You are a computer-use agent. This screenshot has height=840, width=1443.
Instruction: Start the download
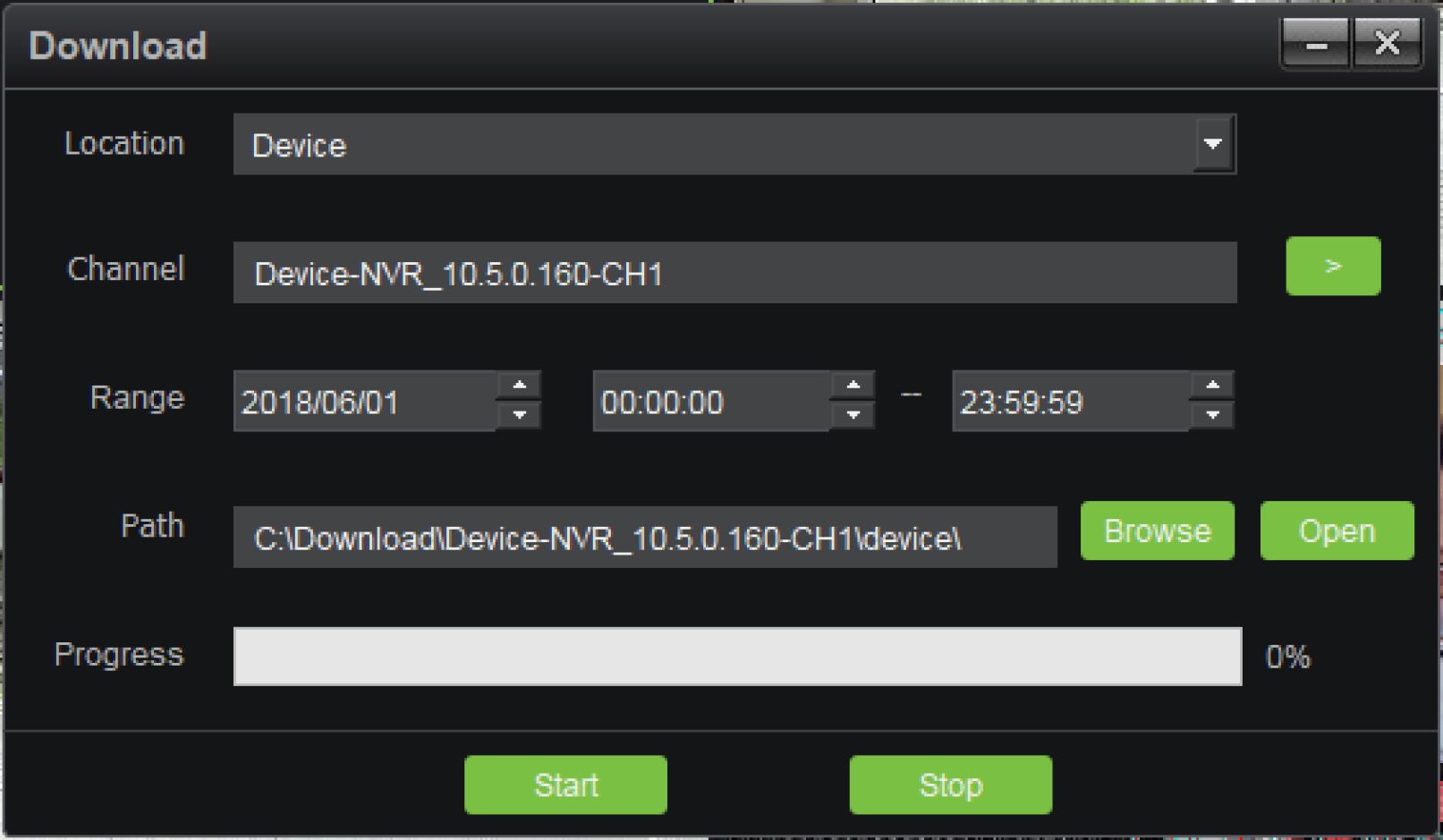565,785
